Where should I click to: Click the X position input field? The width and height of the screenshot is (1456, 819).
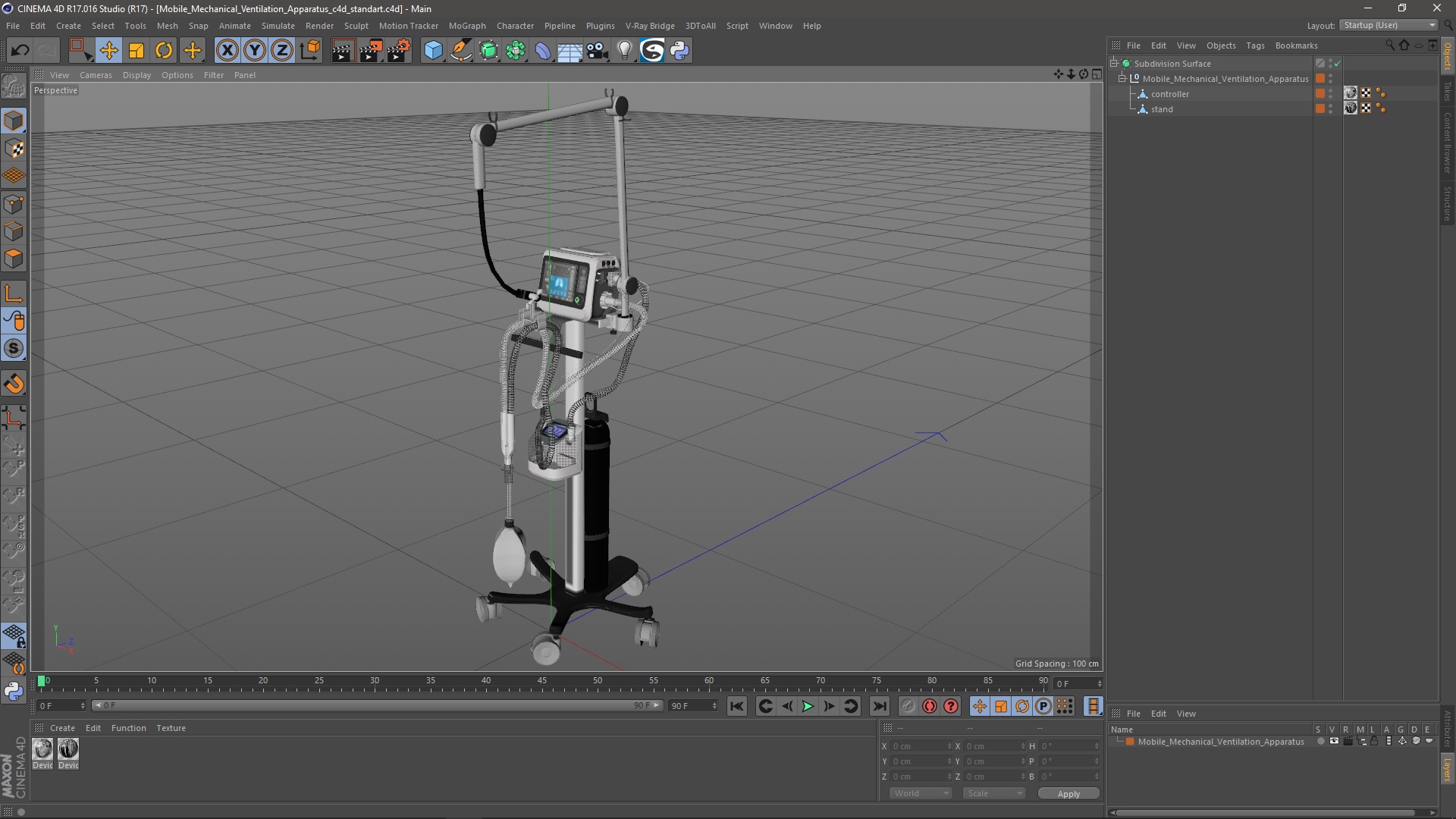tap(921, 746)
